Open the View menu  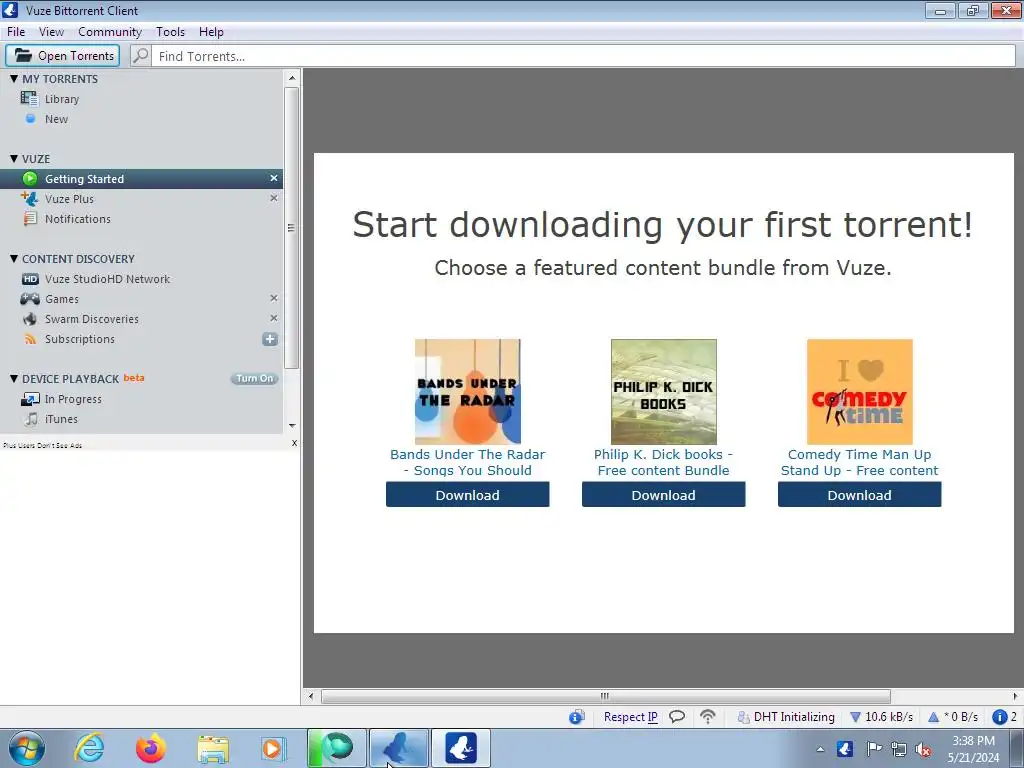51,31
